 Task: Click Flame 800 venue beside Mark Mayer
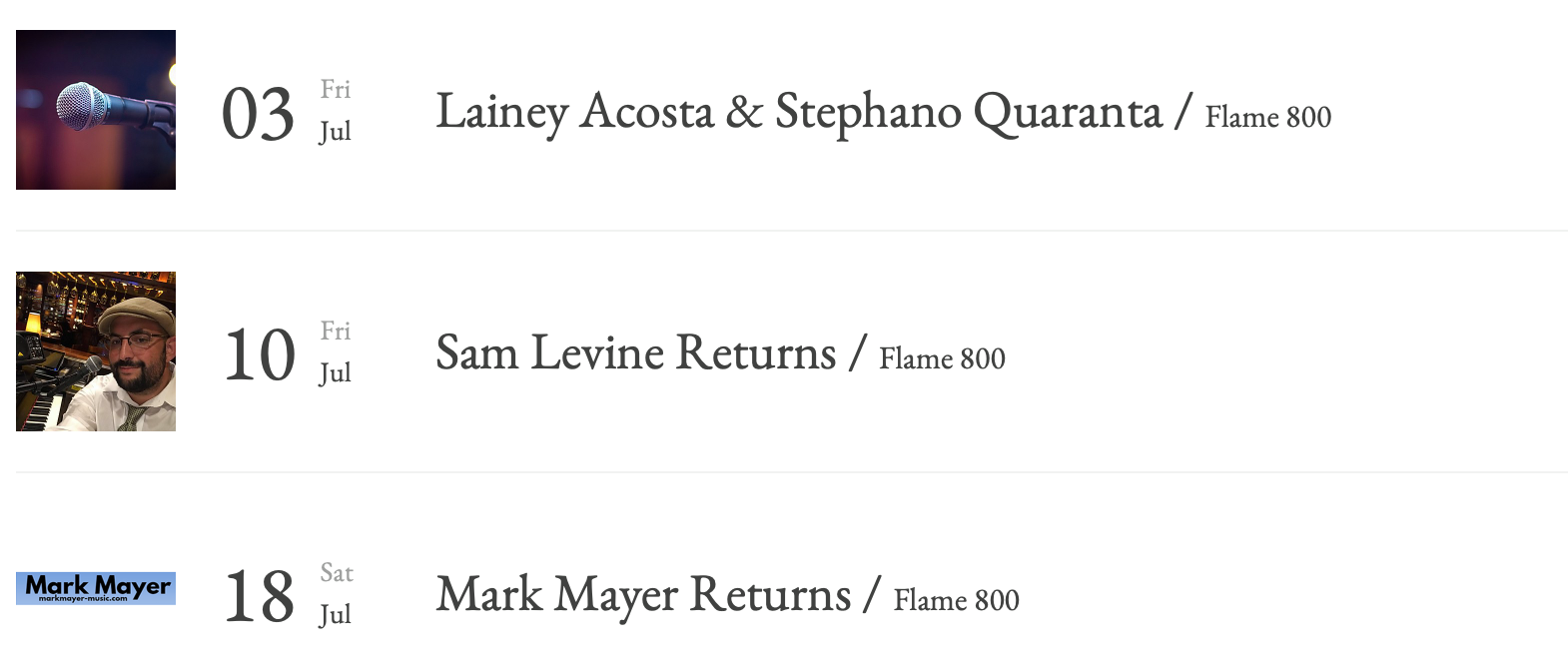click(956, 600)
